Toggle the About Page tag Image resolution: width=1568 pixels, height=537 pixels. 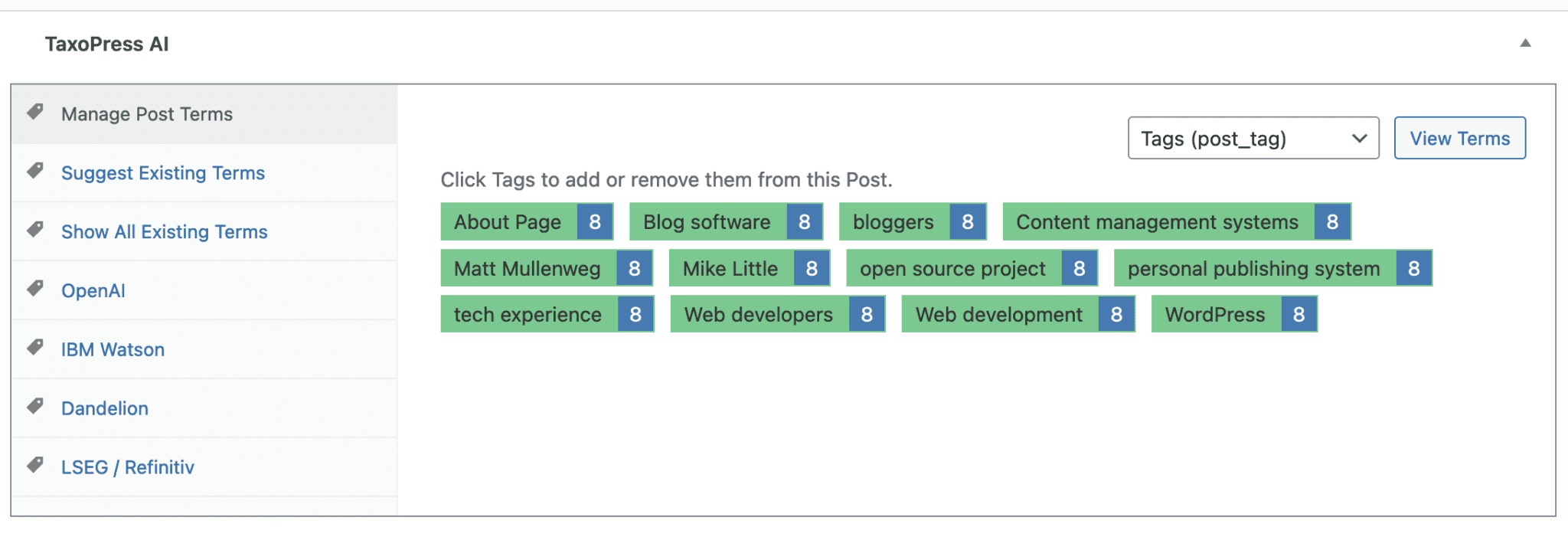[x=508, y=222]
